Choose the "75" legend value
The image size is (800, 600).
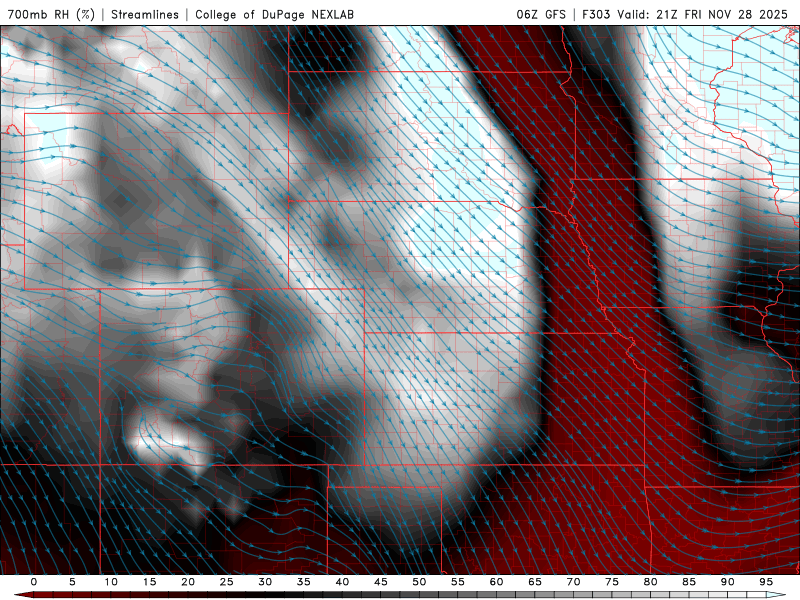pyautogui.click(x=612, y=582)
